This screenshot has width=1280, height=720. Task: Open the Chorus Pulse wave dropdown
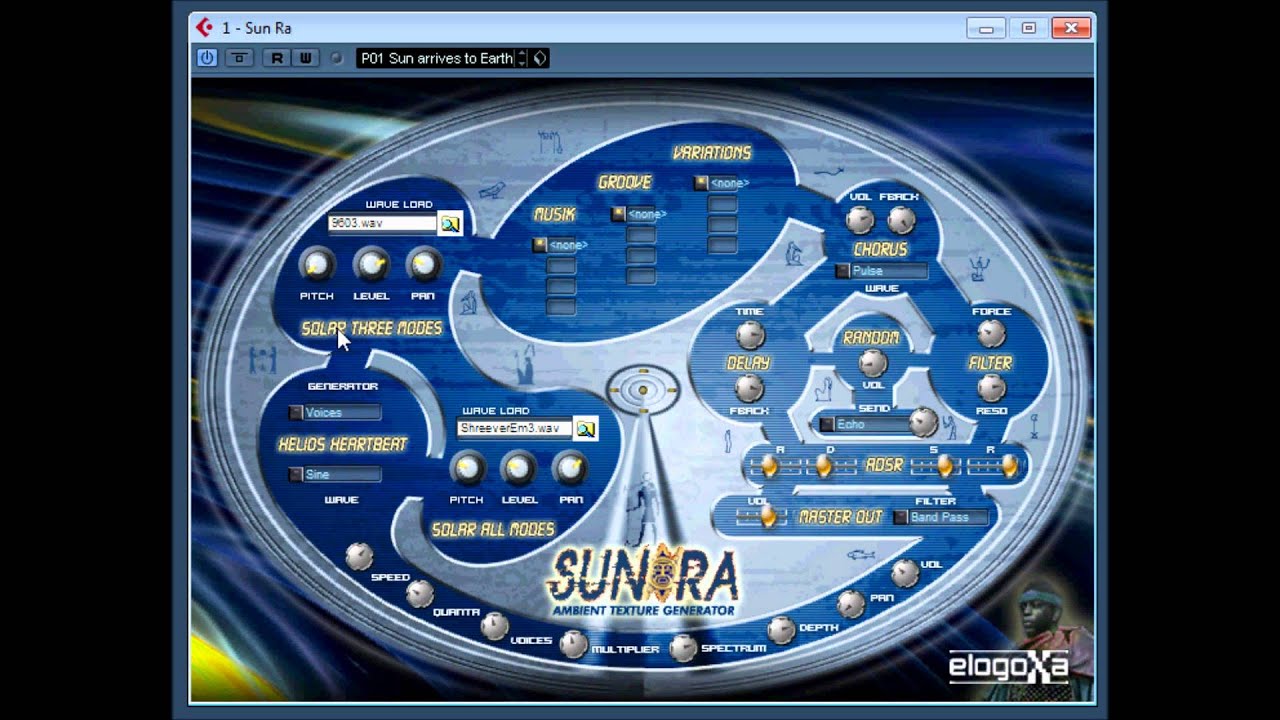click(x=882, y=271)
